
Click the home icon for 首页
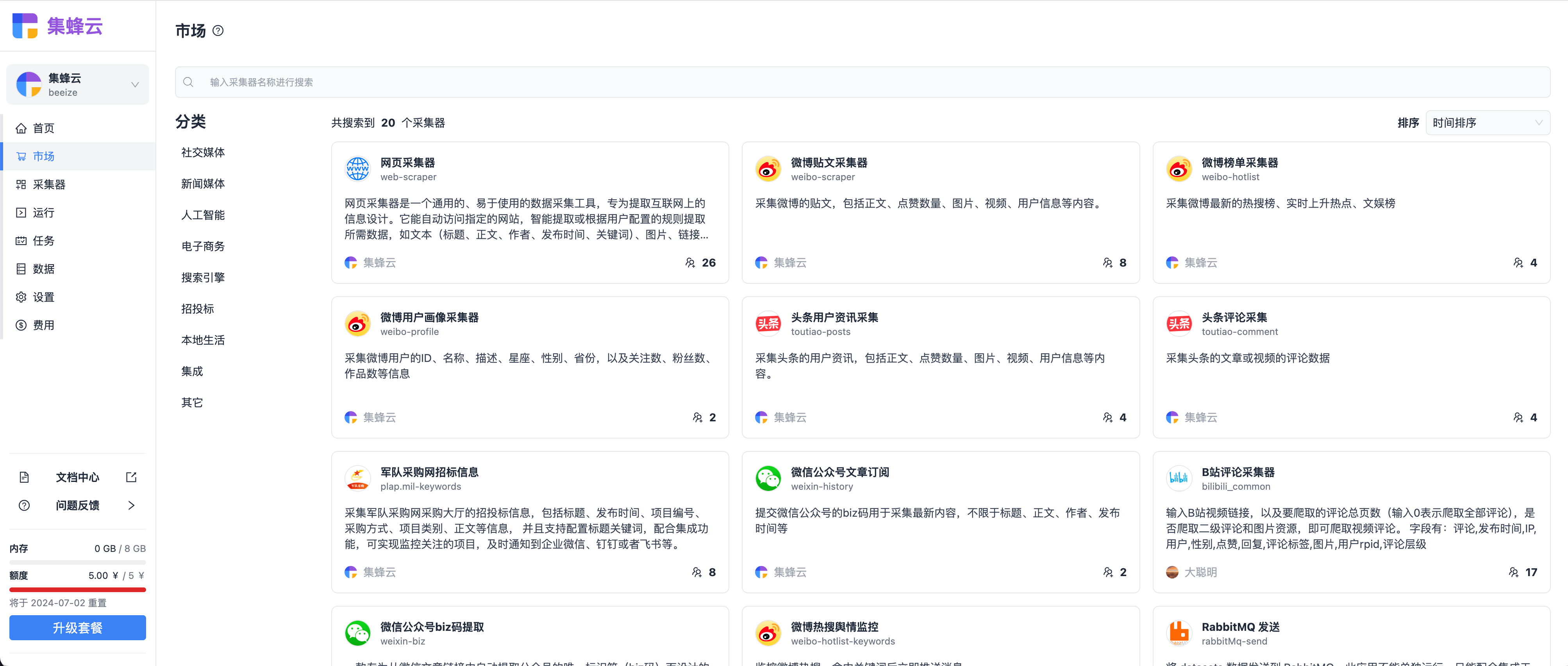point(21,129)
